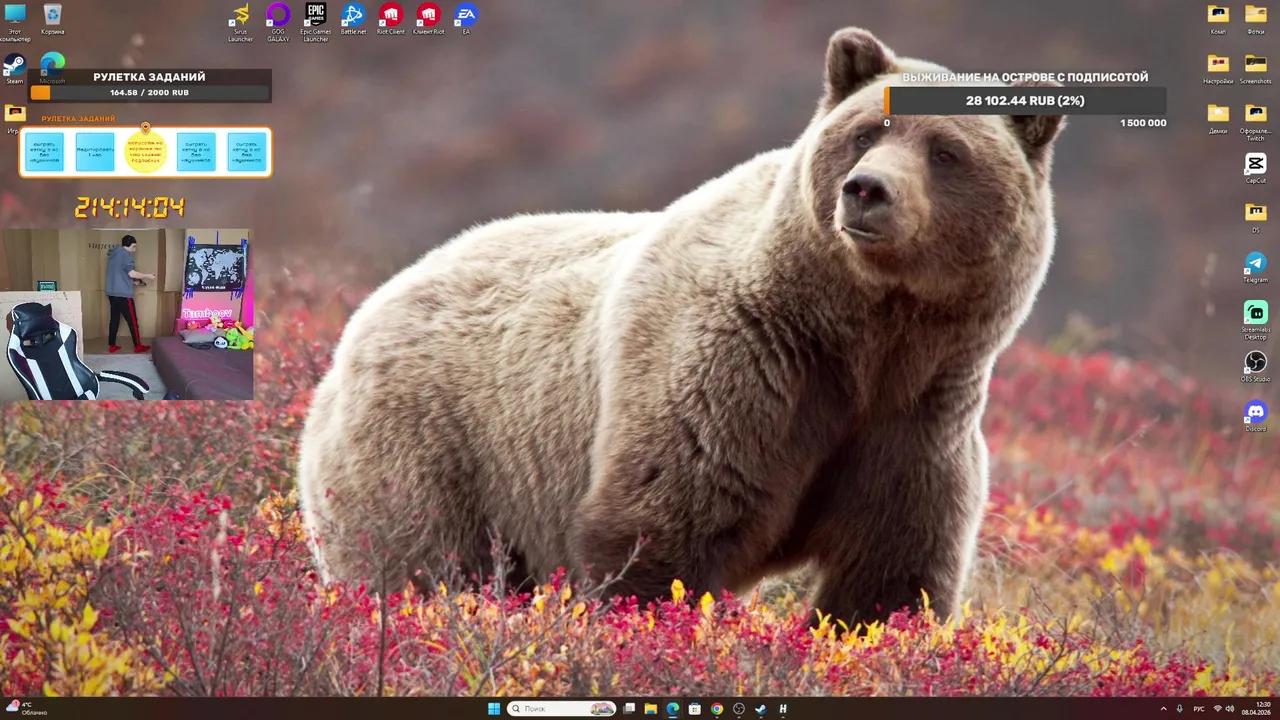Select the Telegram desktop shortcut
This screenshot has width=1280, height=720.
tap(1256, 268)
